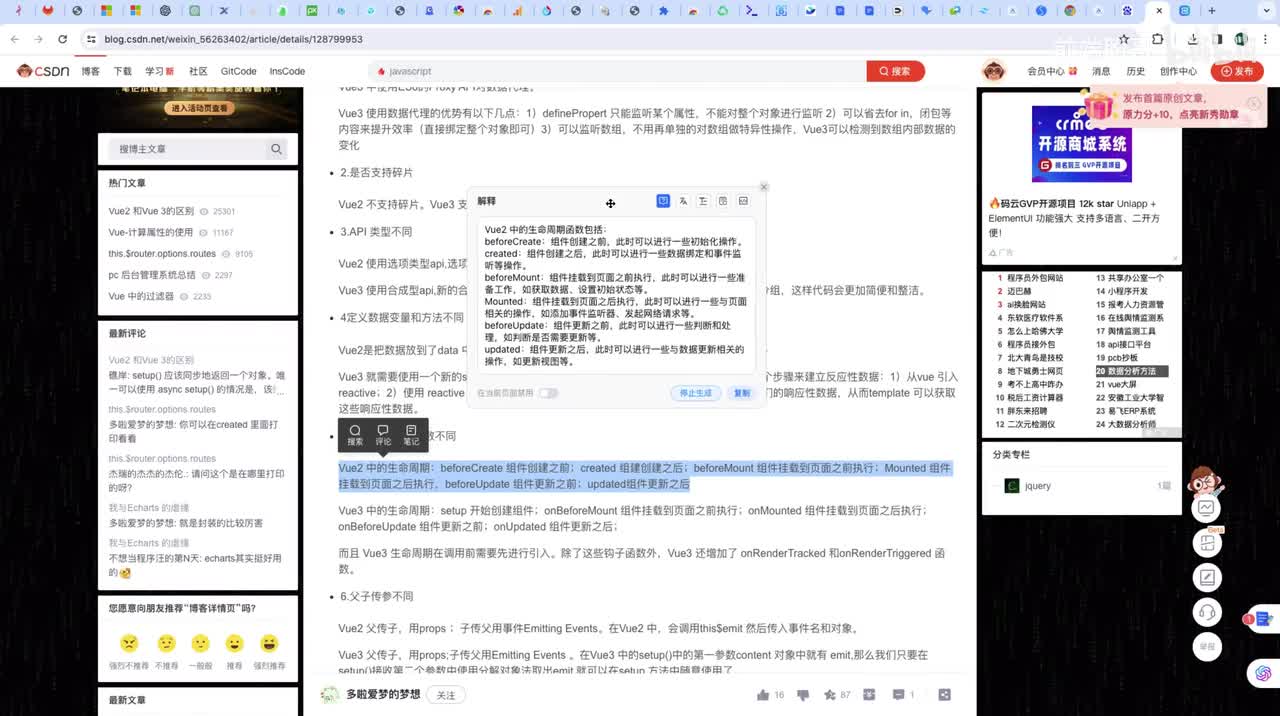The image size is (1280, 716).
Task: Click the thumbs-up like icon below the article
Action: (764, 695)
